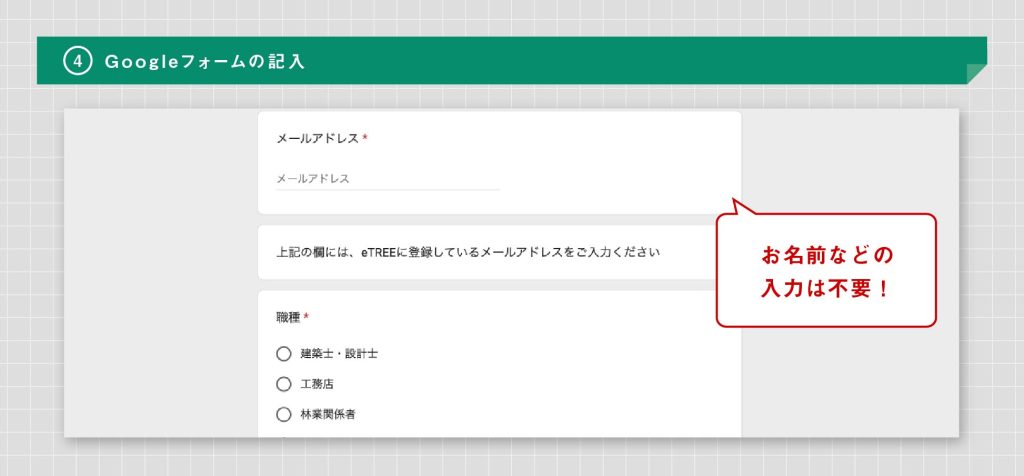Click the お名前などの text in callout
Screen dimensions: 1024x476
(x=826, y=256)
